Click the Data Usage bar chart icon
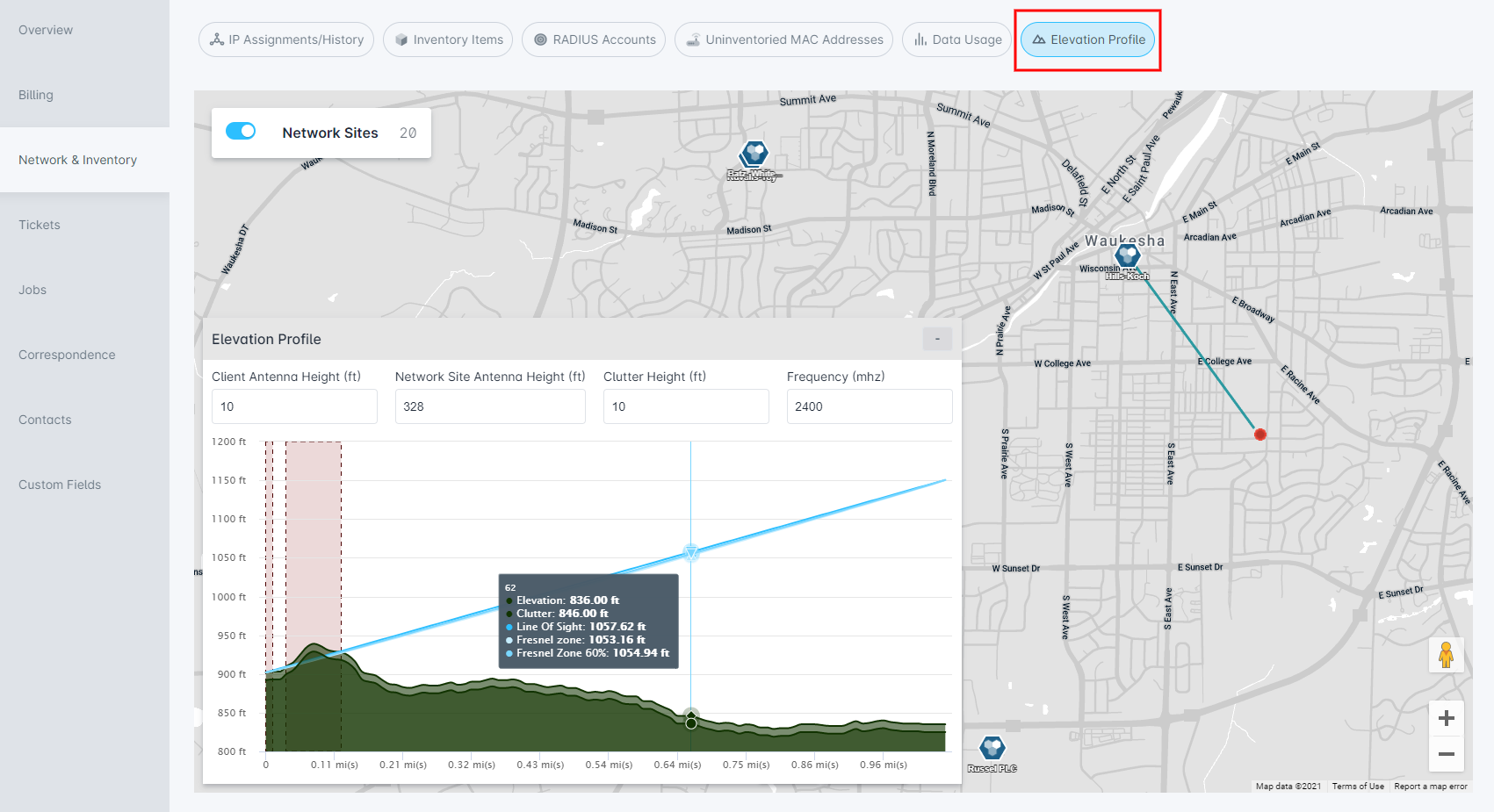 tap(920, 40)
